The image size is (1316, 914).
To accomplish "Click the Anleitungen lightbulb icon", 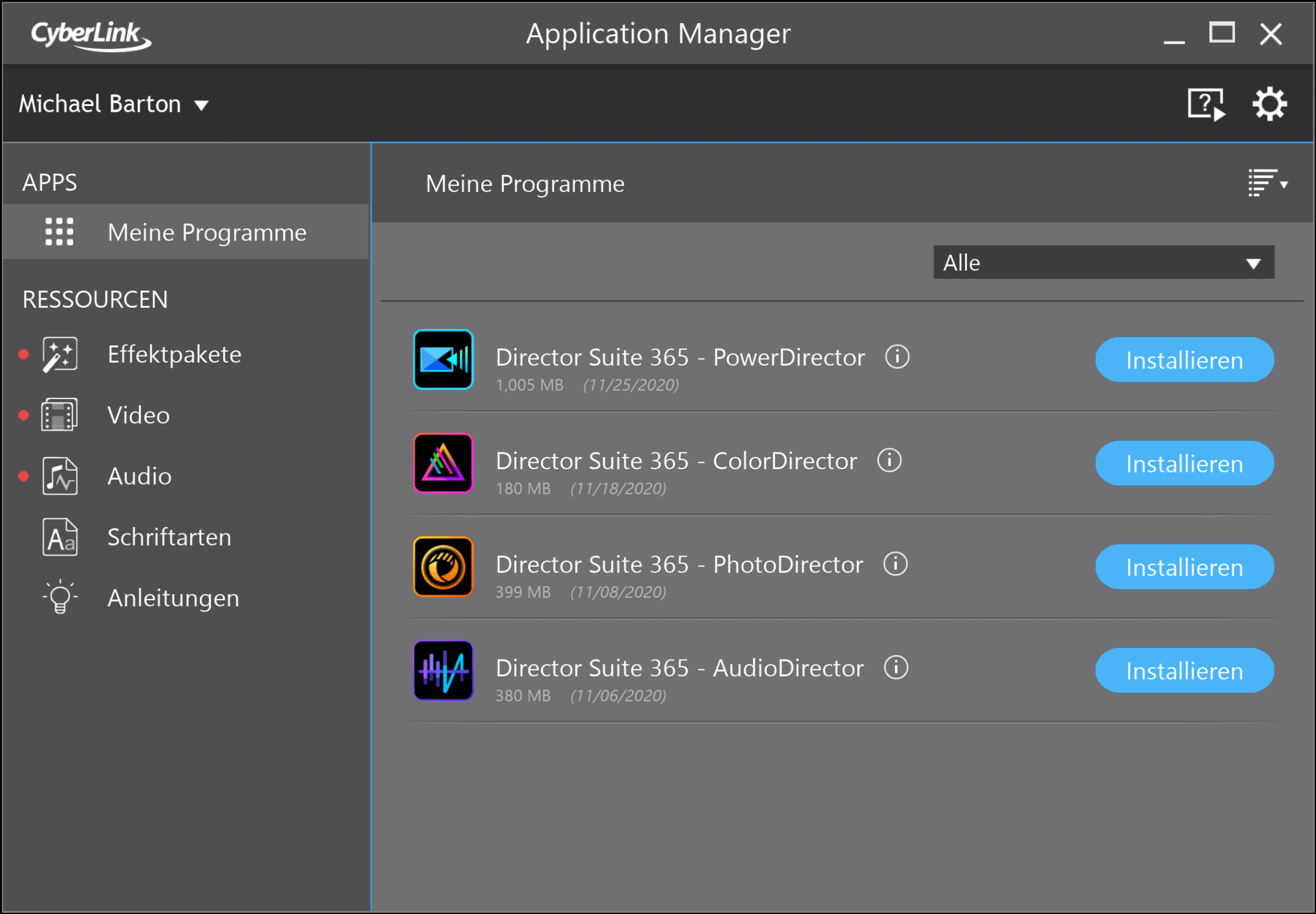I will tap(60, 597).
